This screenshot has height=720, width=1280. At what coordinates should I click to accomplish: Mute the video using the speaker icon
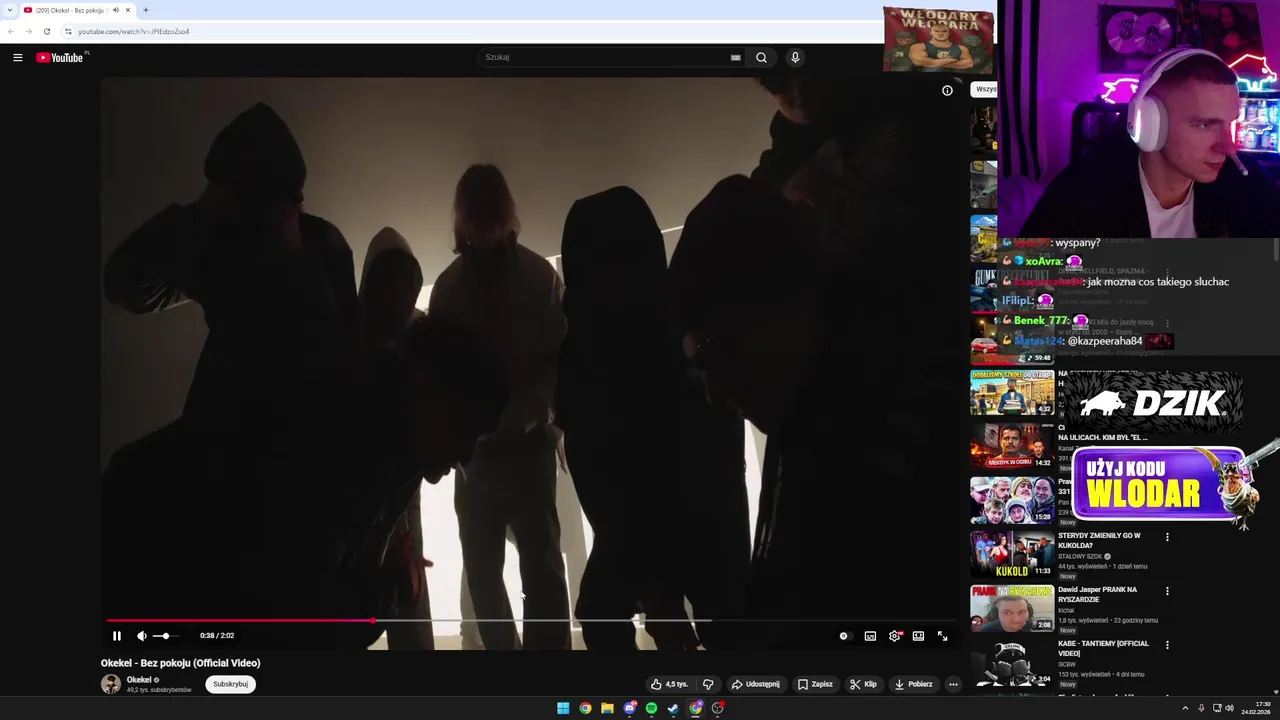click(x=142, y=636)
